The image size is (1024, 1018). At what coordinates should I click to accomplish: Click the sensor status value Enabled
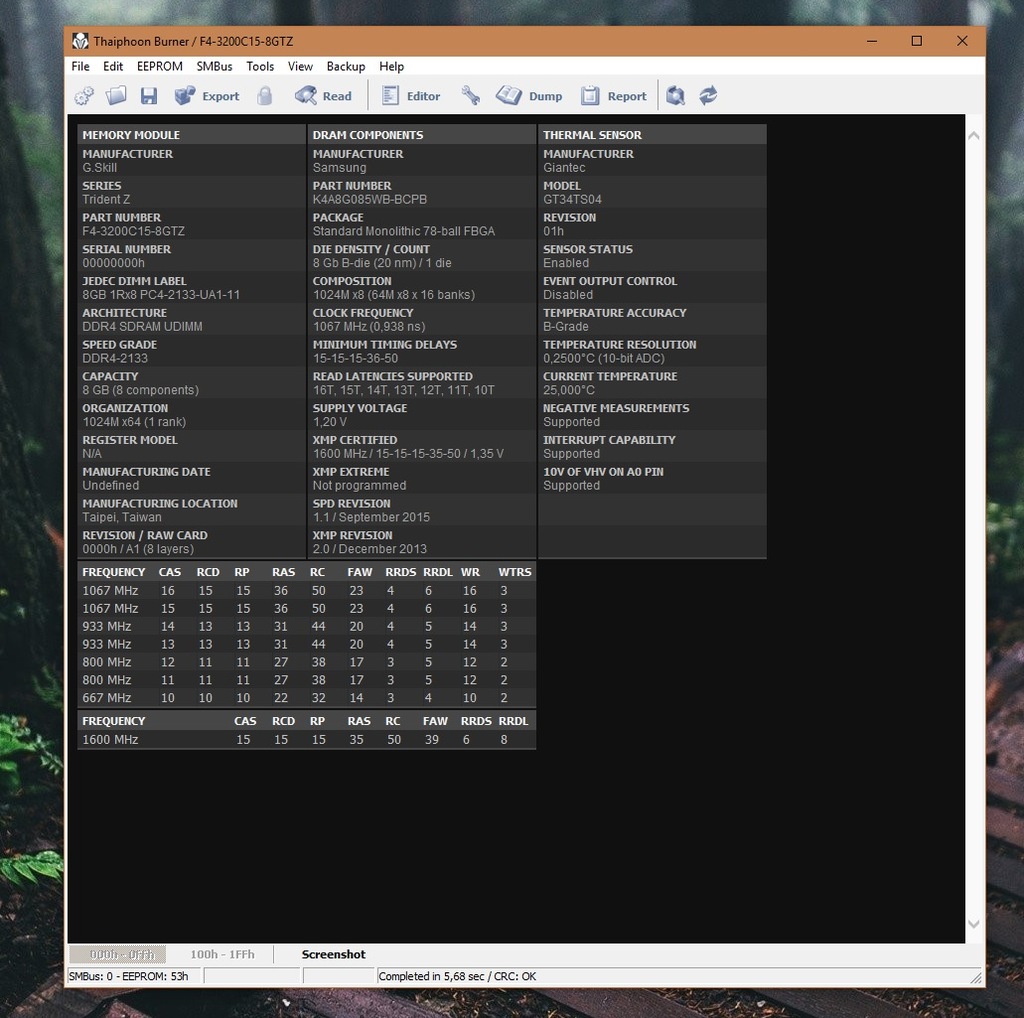click(x=566, y=263)
